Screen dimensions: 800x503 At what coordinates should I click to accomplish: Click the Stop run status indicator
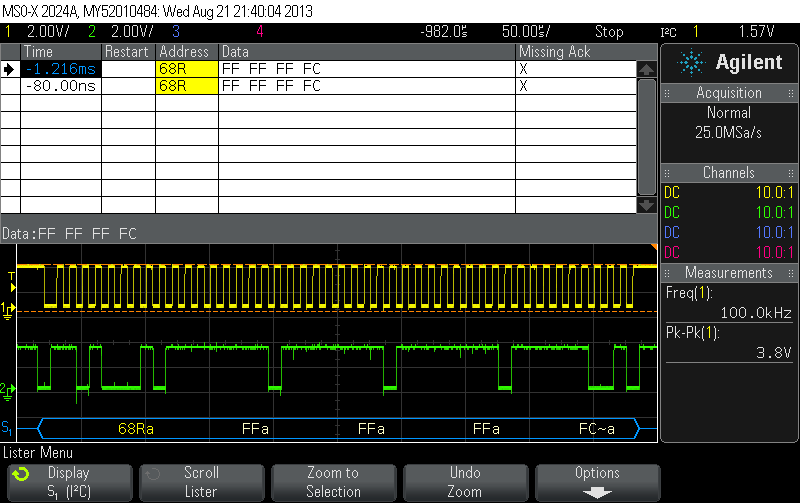pos(609,32)
